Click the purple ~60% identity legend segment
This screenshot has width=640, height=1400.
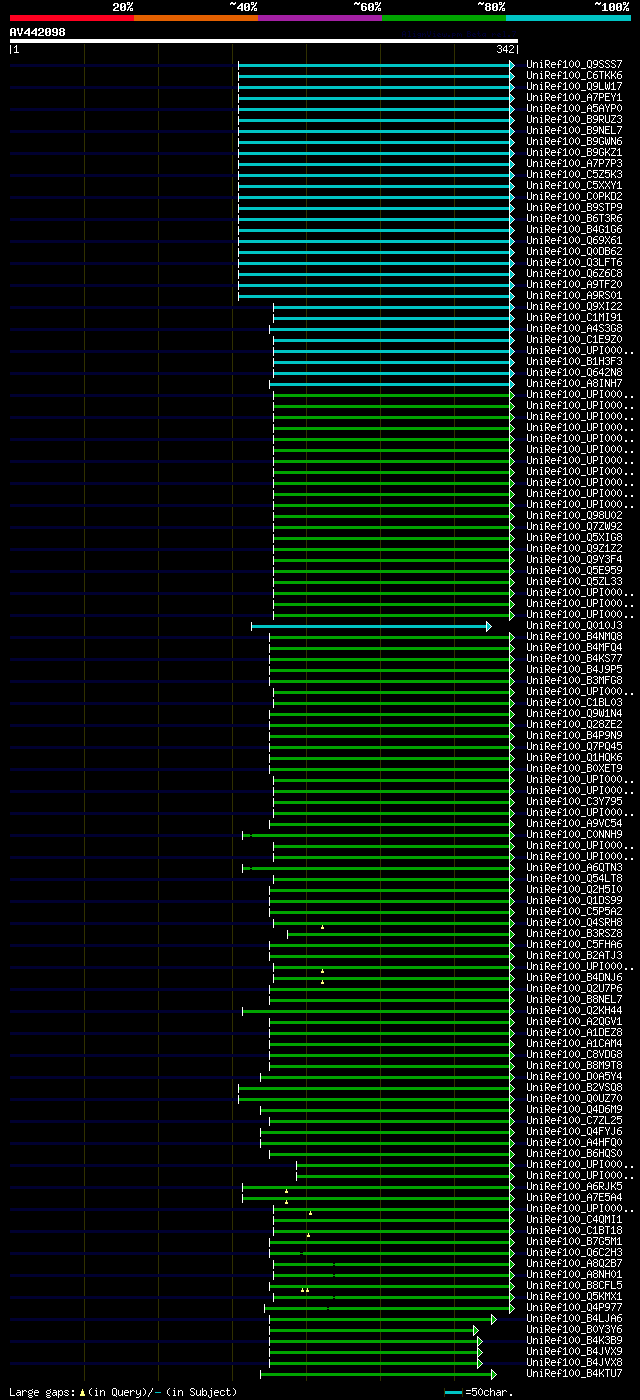tap(320, 18)
